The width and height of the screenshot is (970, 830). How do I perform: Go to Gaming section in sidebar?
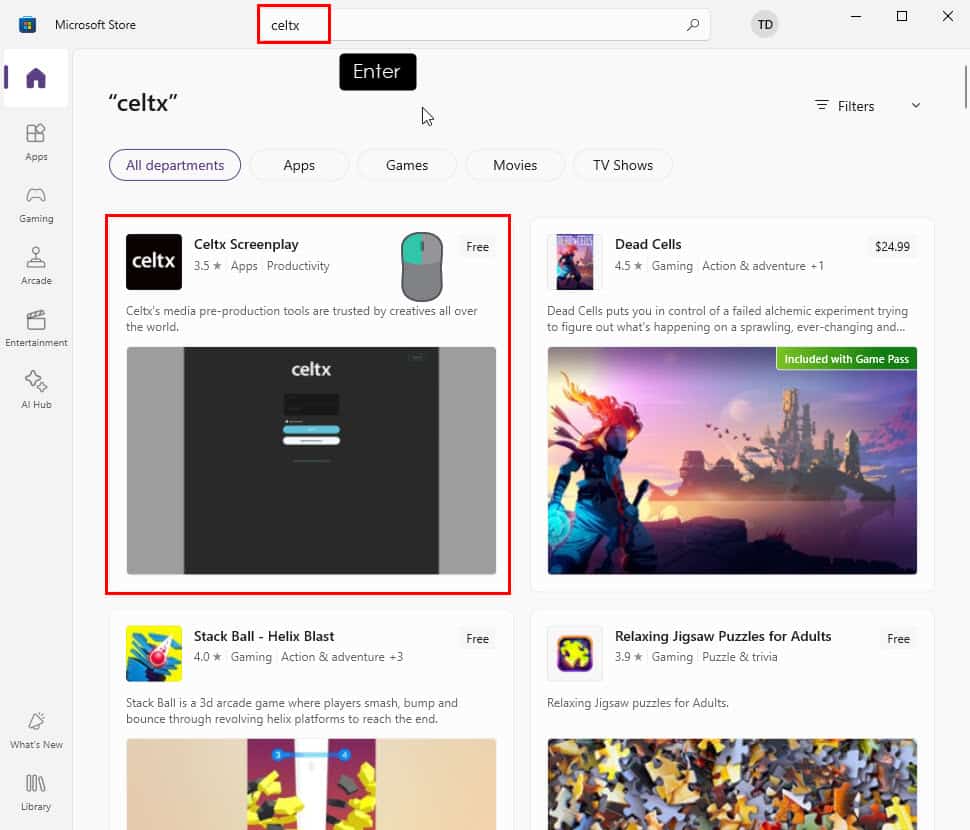tap(36, 203)
